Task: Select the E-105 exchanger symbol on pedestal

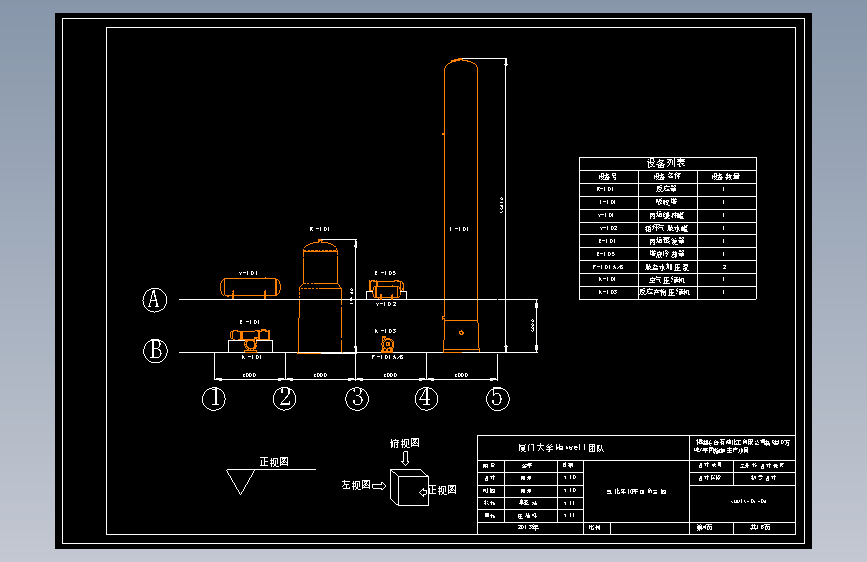Action: tap(386, 288)
